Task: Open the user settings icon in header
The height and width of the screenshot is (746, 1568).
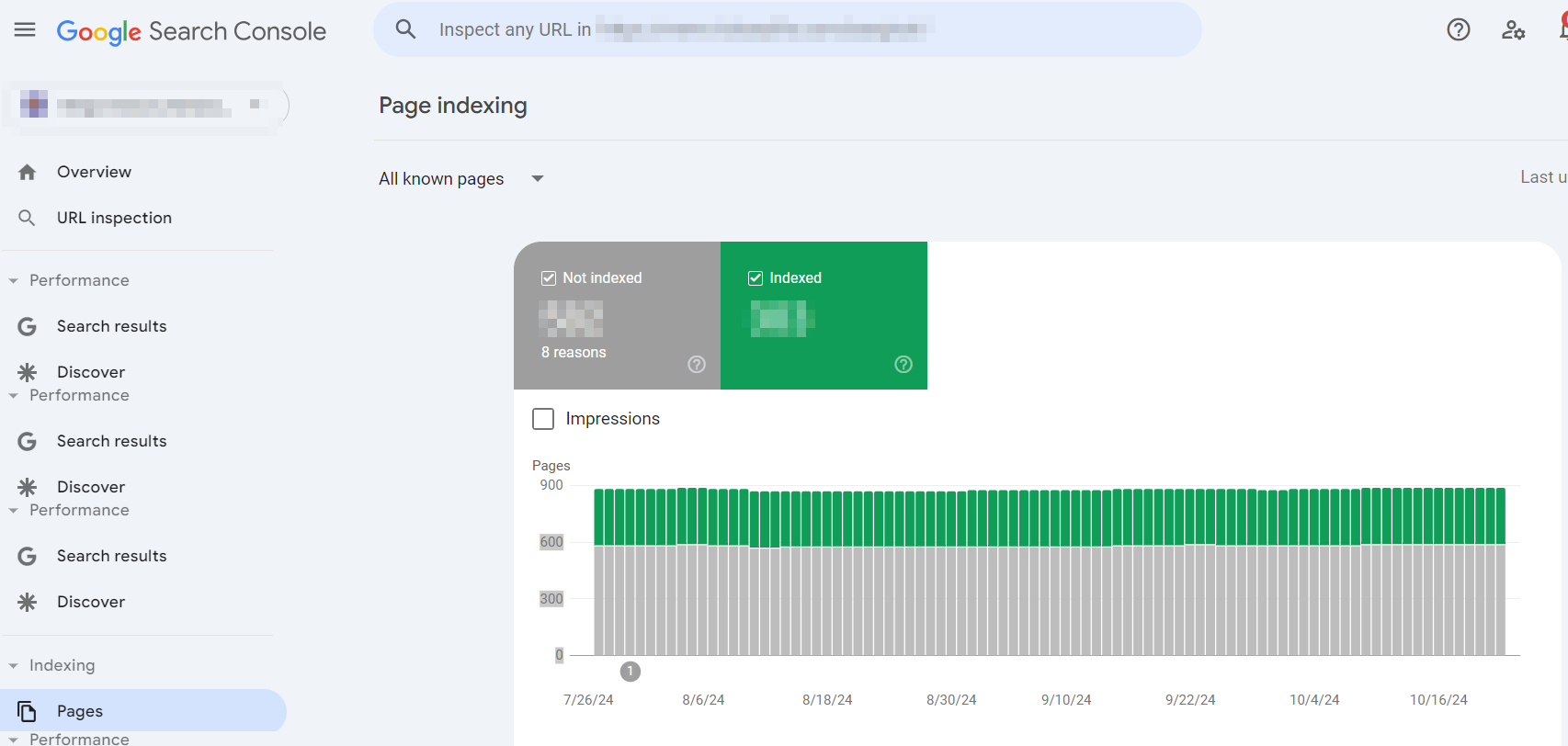Action: pos(1513,30)
